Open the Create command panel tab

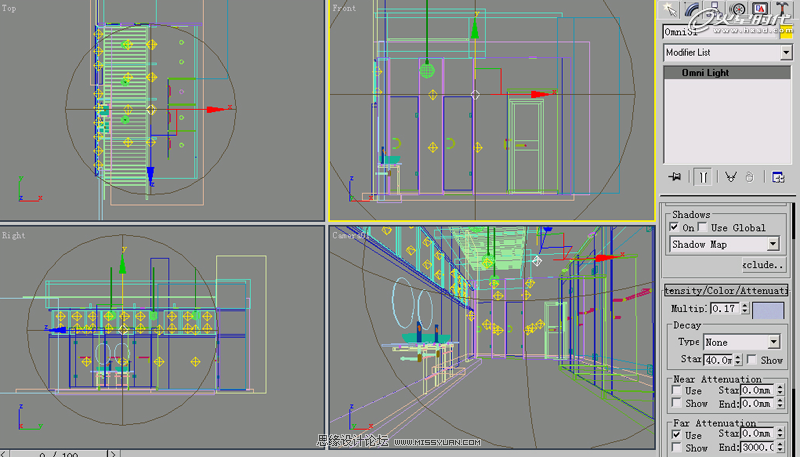669,9
